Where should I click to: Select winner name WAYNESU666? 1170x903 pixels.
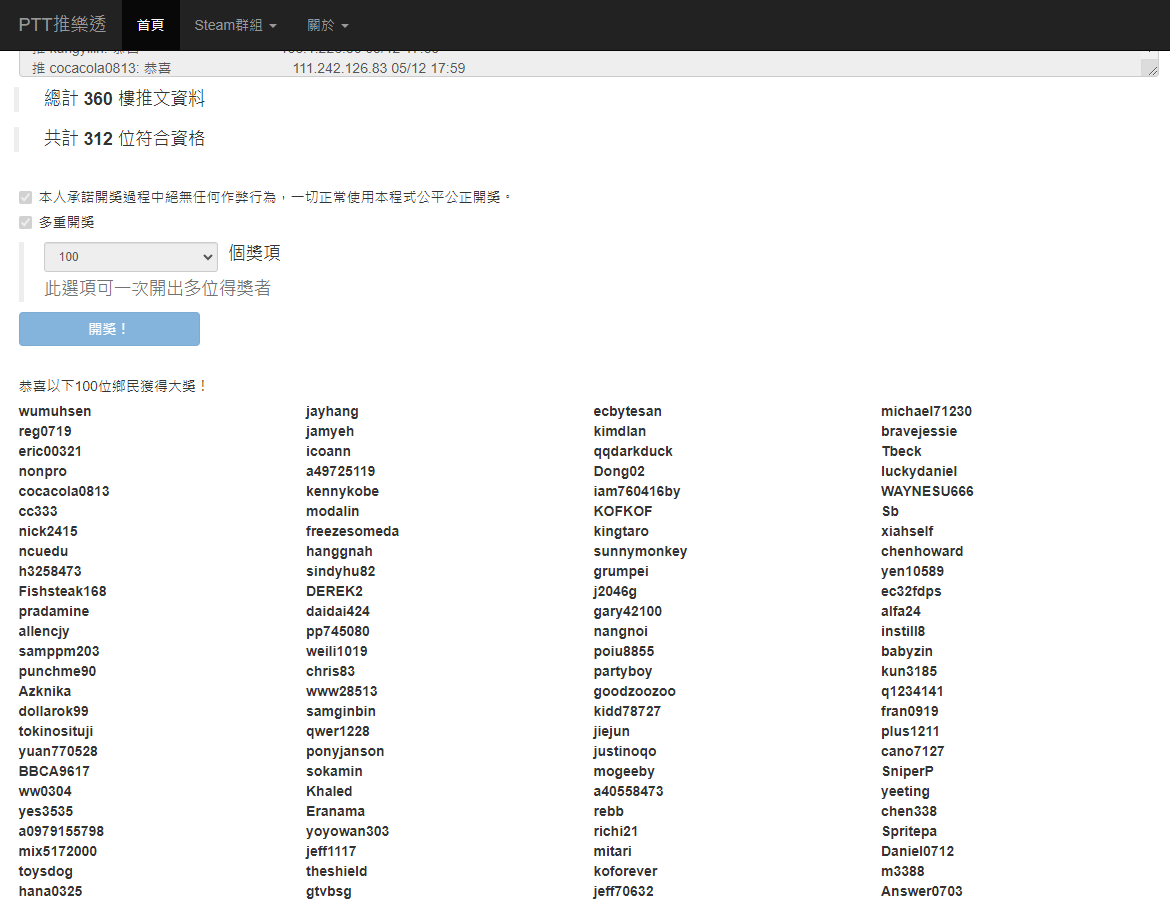click(927, 491)
